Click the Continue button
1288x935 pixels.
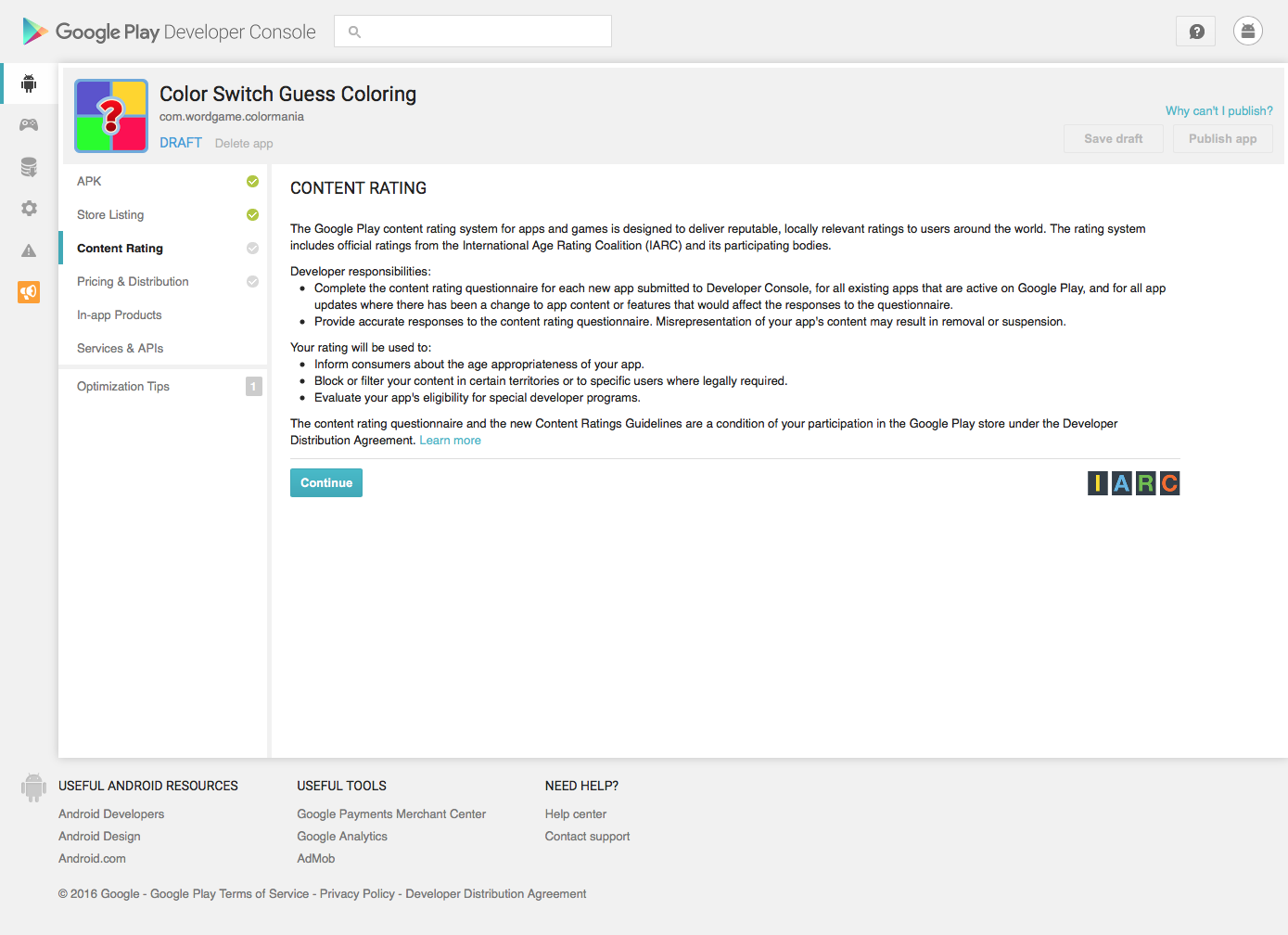click(326, 483)
